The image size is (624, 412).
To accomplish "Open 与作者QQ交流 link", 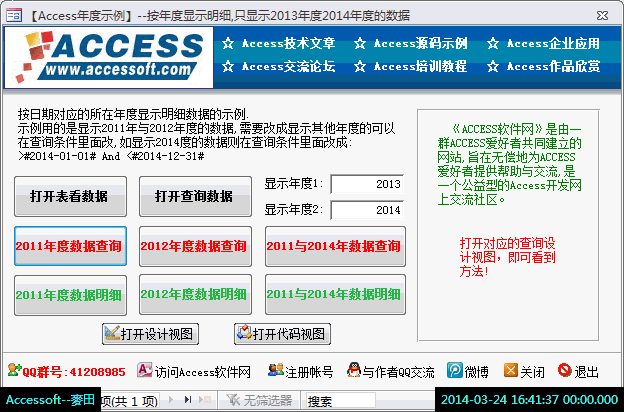I will click(398, 373).
